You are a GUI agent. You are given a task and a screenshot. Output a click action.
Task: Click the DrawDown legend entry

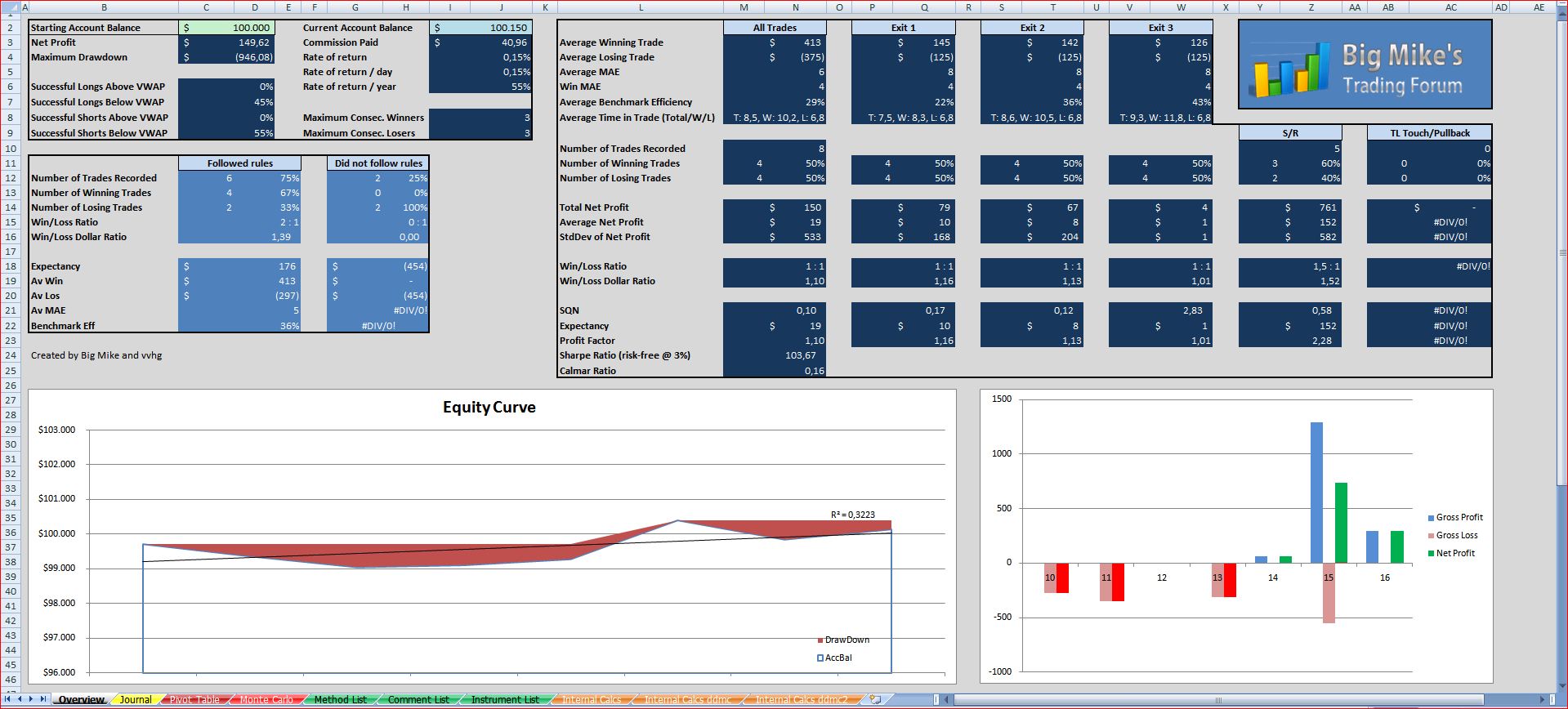point(843,640)
